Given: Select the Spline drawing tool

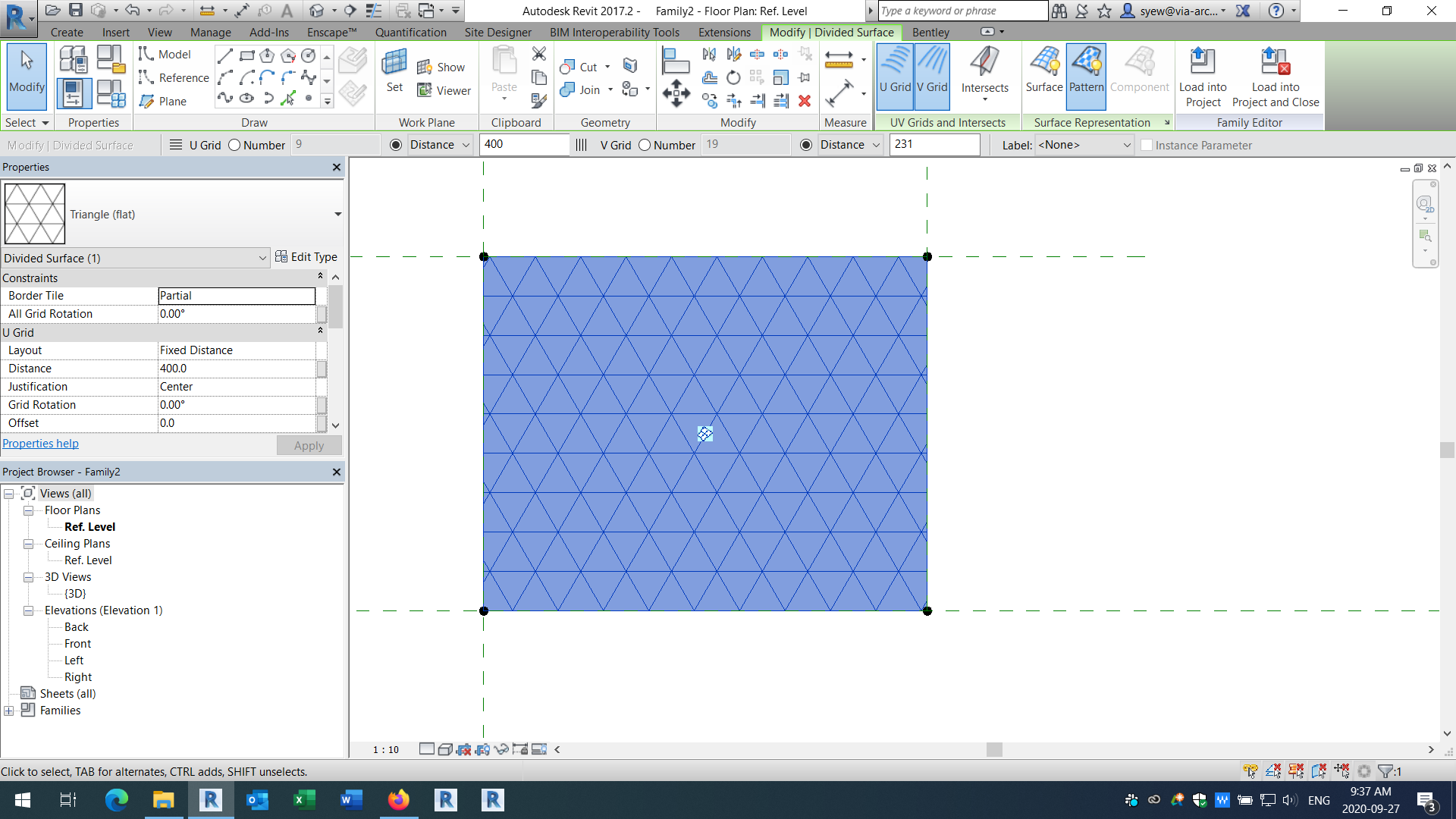Looking at the screenshot, I should coord(224,97).
